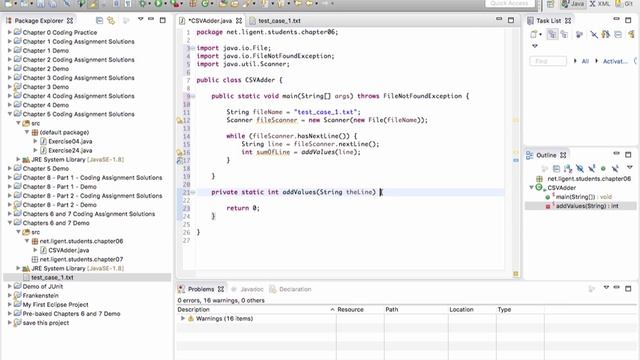Toggle Hide Local Types in Outline toolbar
The height and width of the screenshot is (360, 640).
pos(615,168)
